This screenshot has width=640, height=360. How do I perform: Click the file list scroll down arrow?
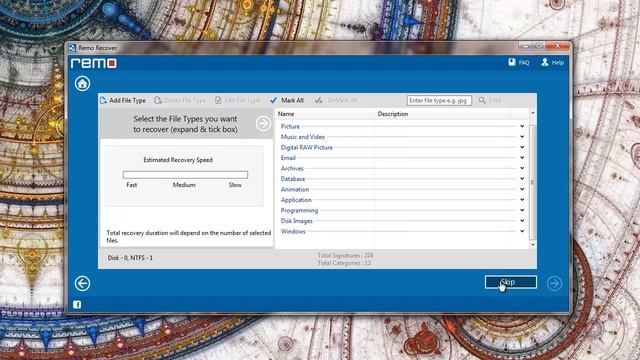532,245
